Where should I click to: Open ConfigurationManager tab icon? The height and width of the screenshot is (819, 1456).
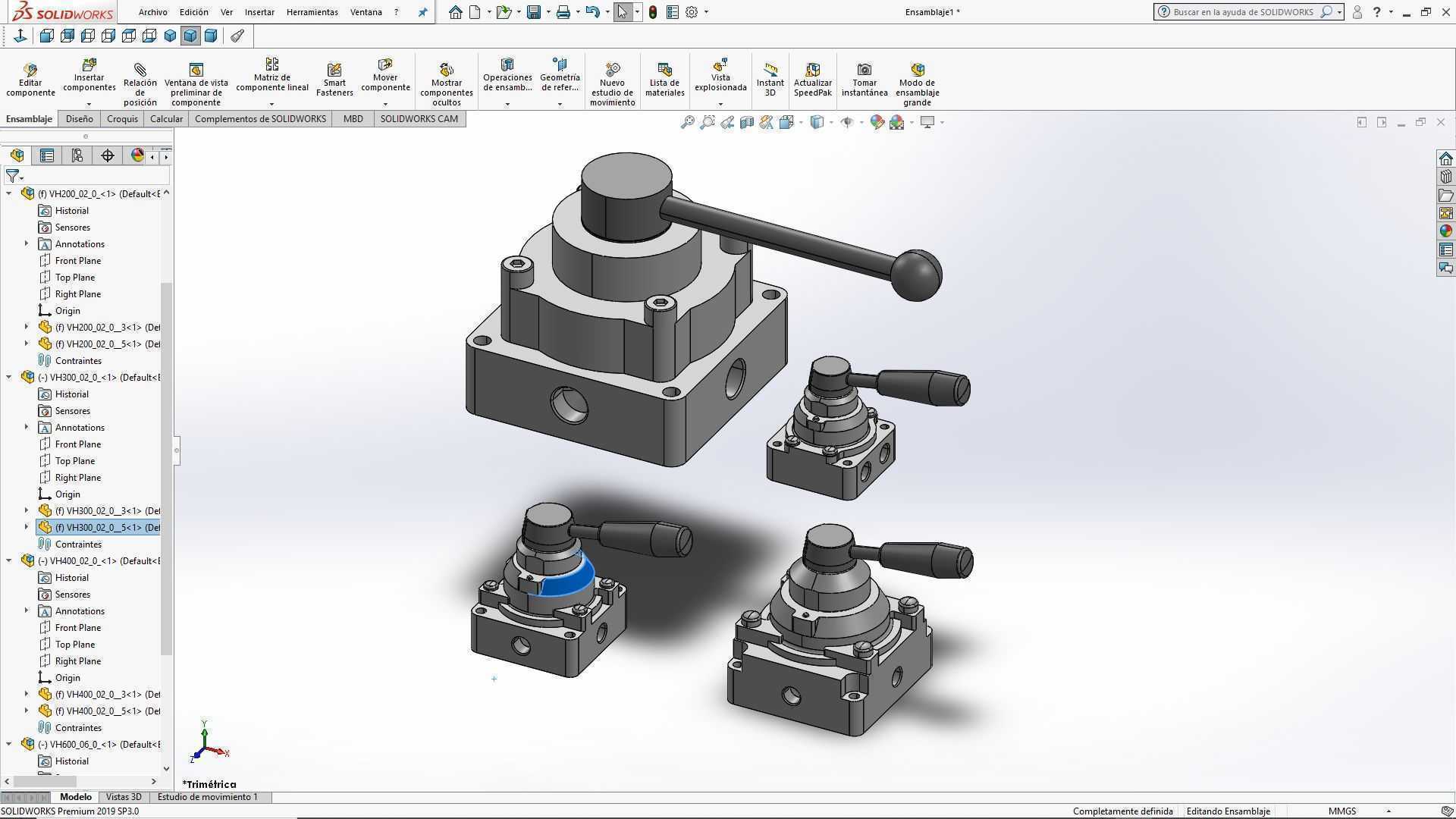(77, 155)
